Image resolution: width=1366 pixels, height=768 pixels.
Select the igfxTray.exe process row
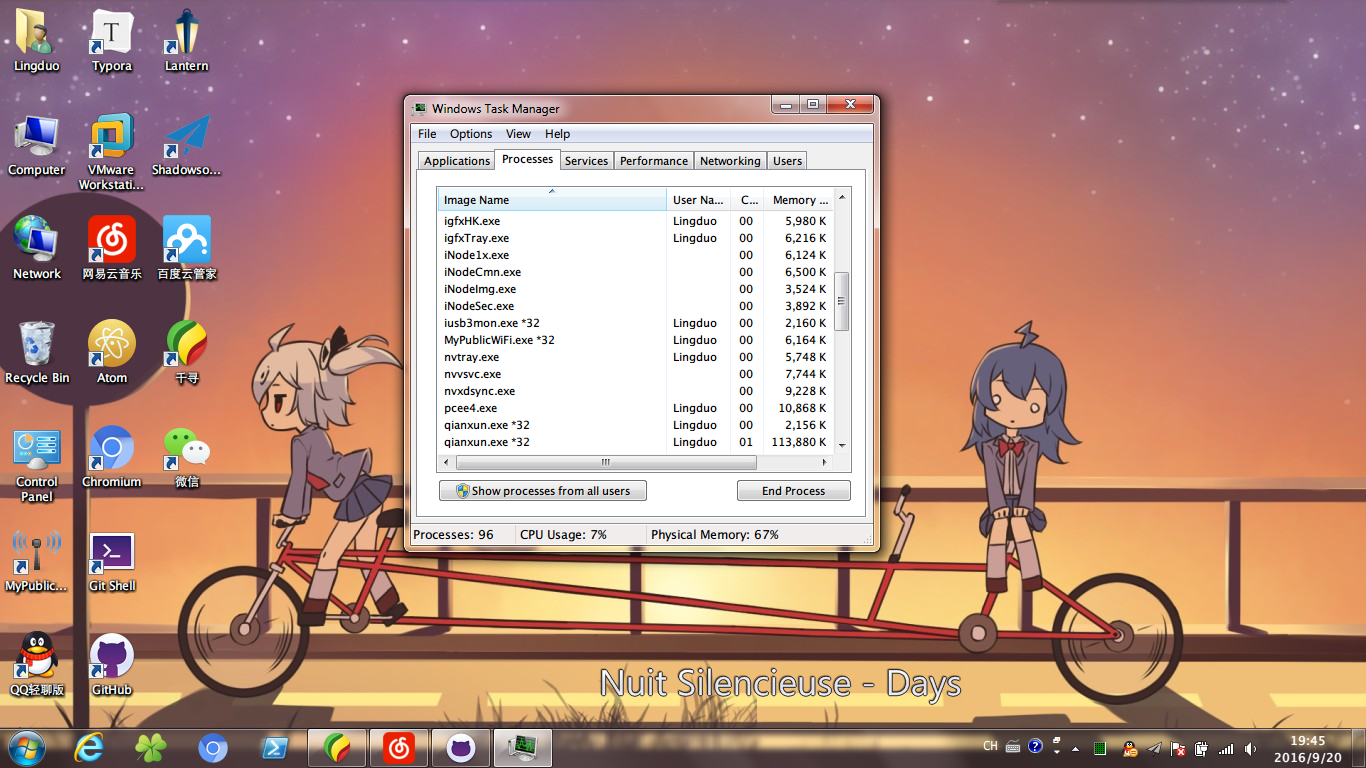tap(635, 238)
